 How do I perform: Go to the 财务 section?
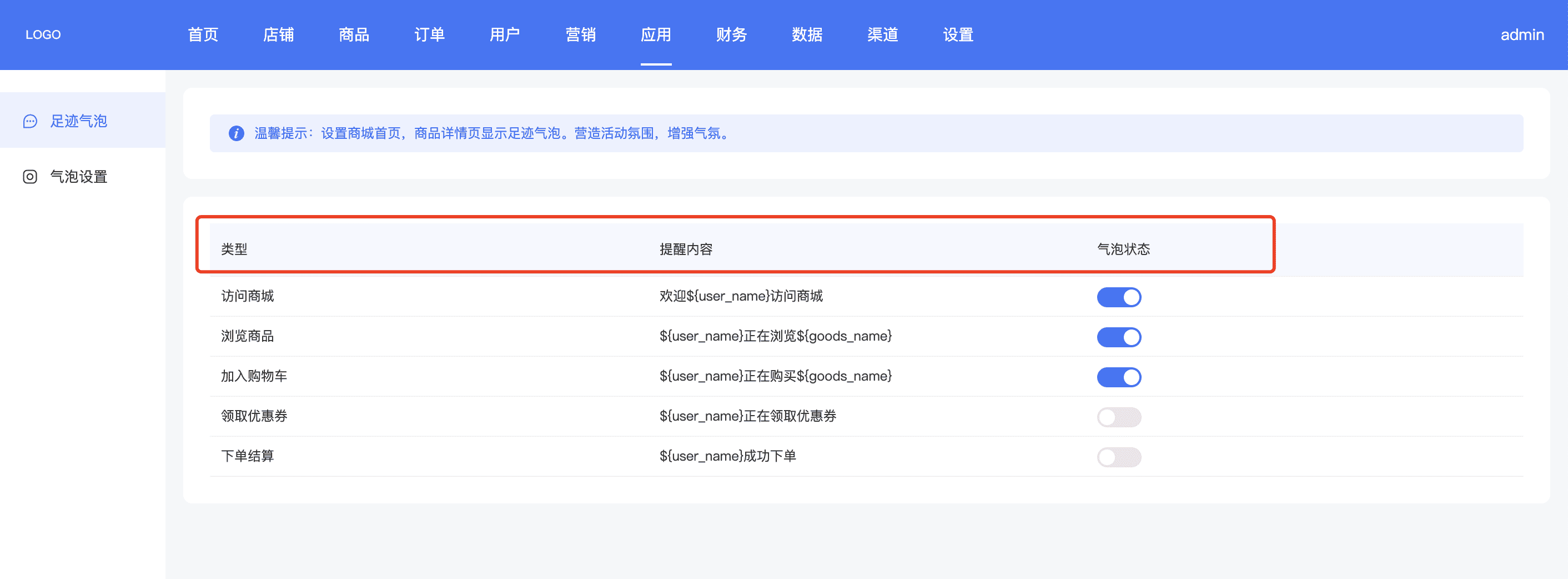[x=731, y=35]
